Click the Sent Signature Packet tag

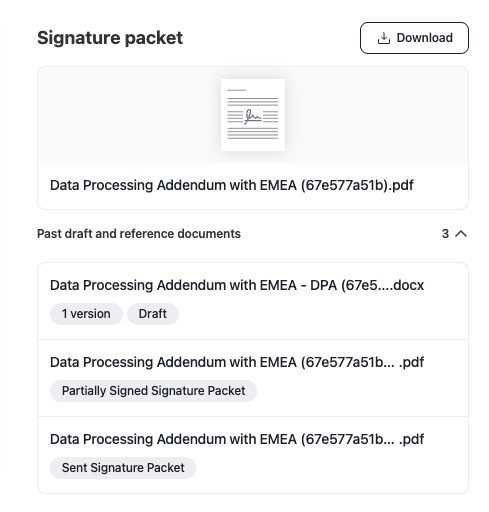123,468
